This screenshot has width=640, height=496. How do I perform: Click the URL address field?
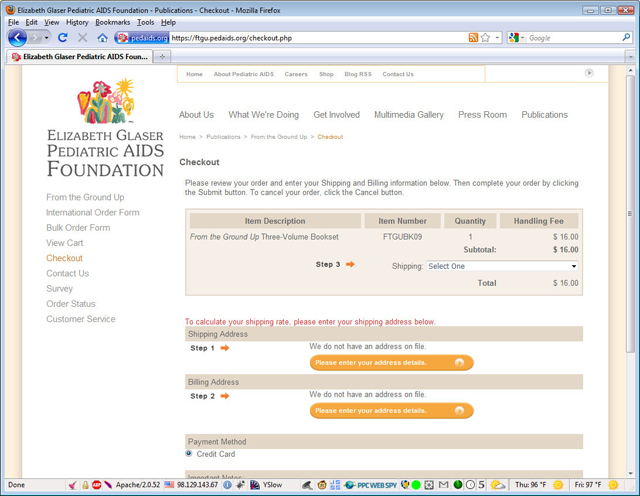coord(318,38)
